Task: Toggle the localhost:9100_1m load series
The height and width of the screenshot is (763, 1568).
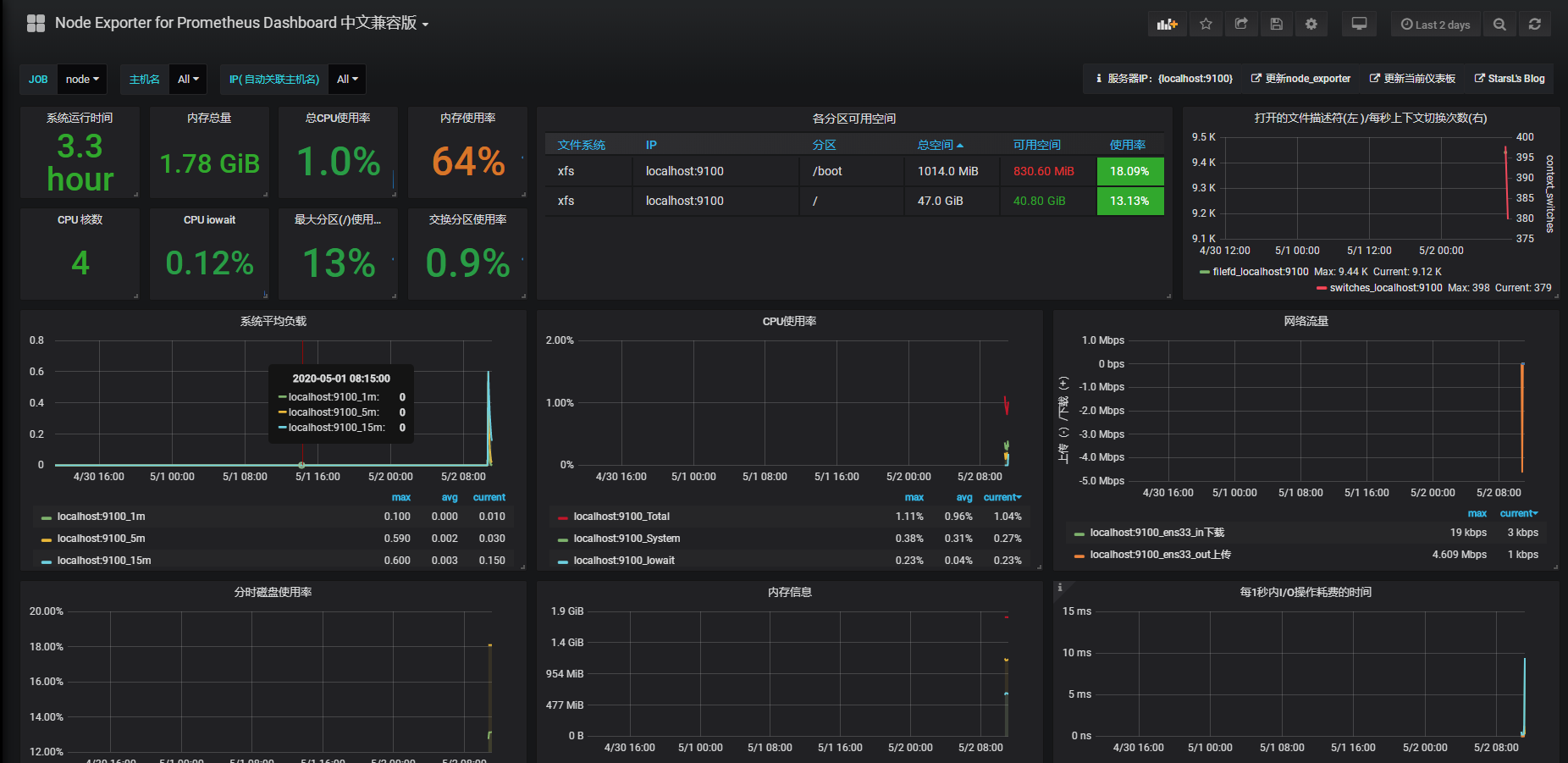Action: 101,517
